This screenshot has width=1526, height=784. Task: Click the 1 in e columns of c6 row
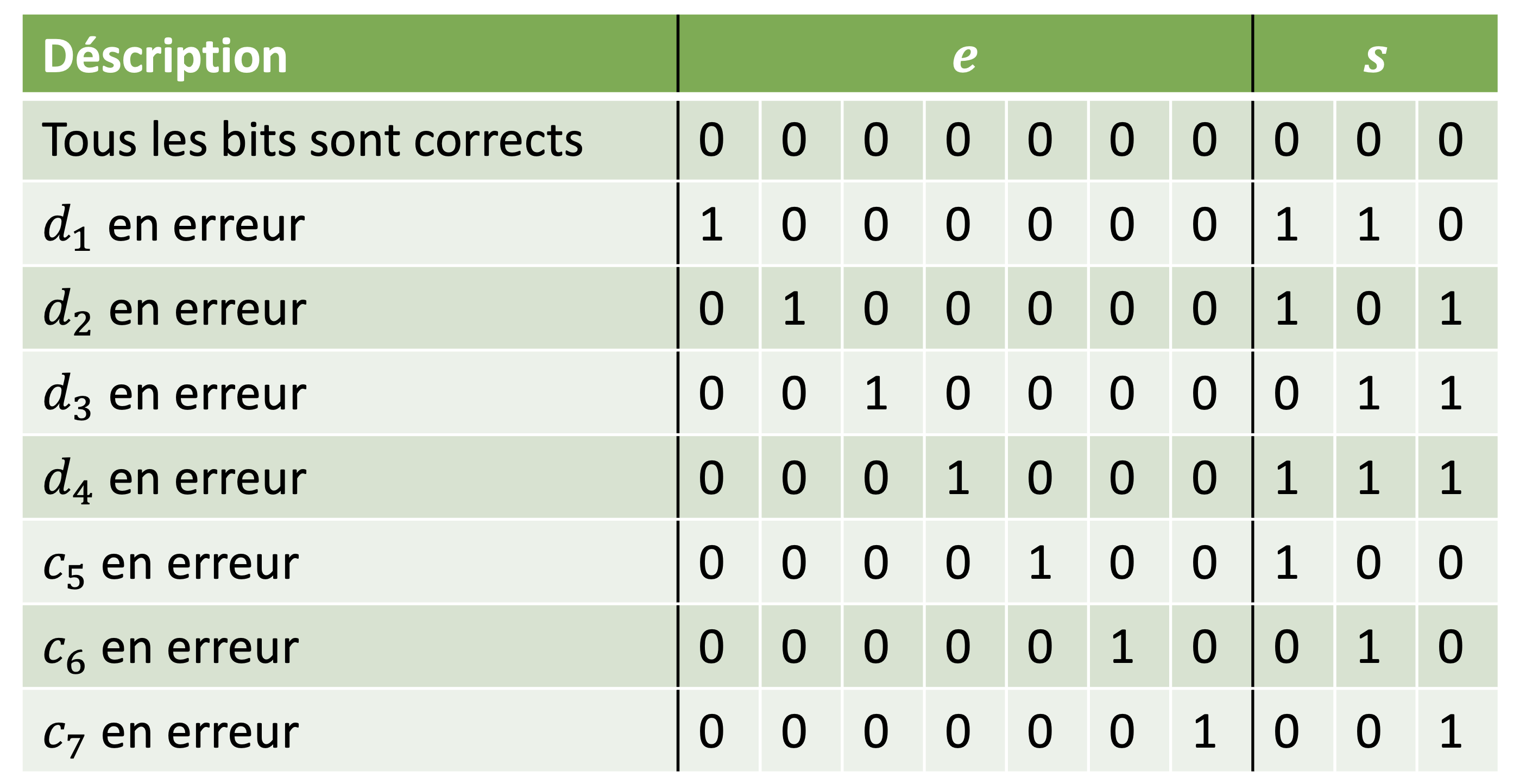pos(1122,647)
